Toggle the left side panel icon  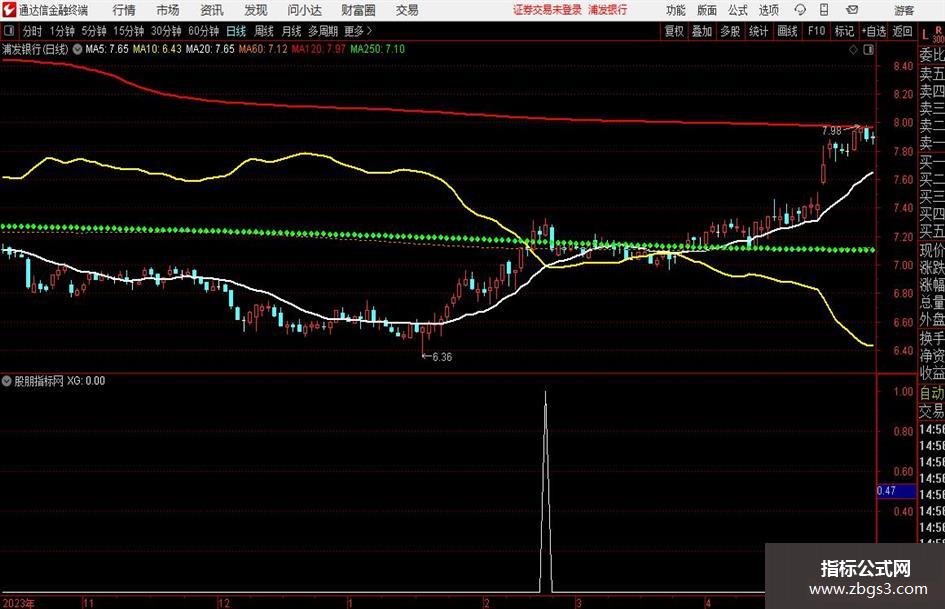(8, 31)
